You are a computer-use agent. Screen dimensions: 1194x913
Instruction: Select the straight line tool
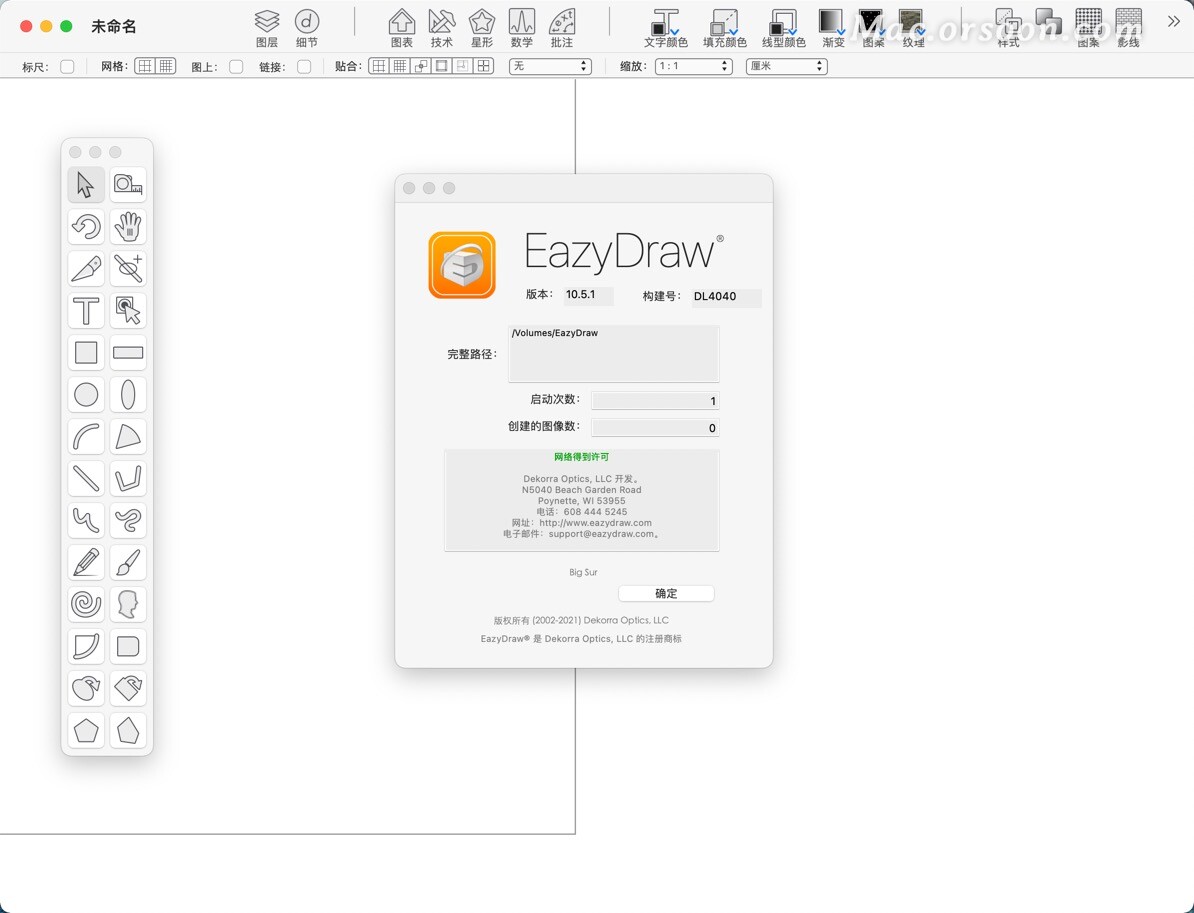click(x=86, y=478)
